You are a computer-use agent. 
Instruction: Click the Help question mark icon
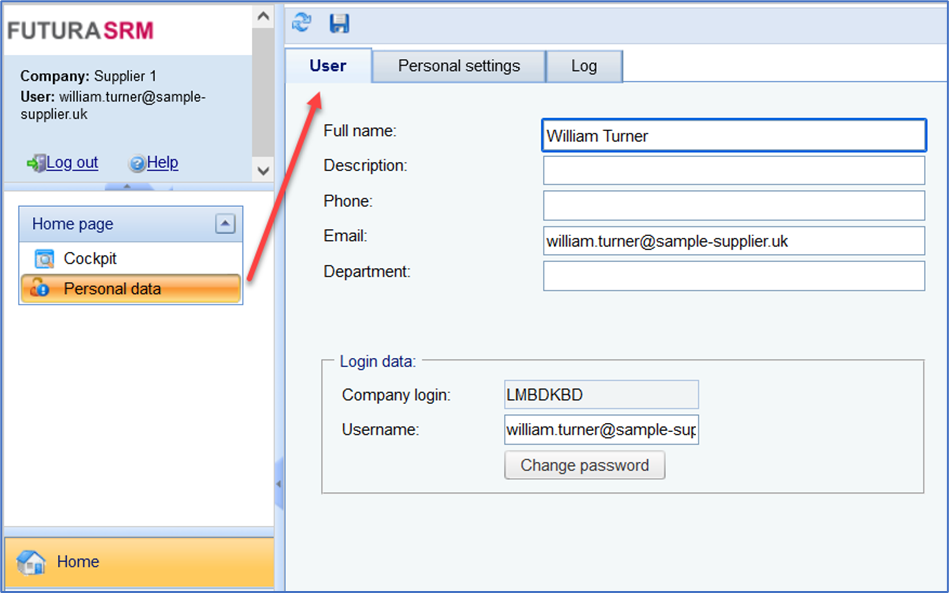coord(137,163)
